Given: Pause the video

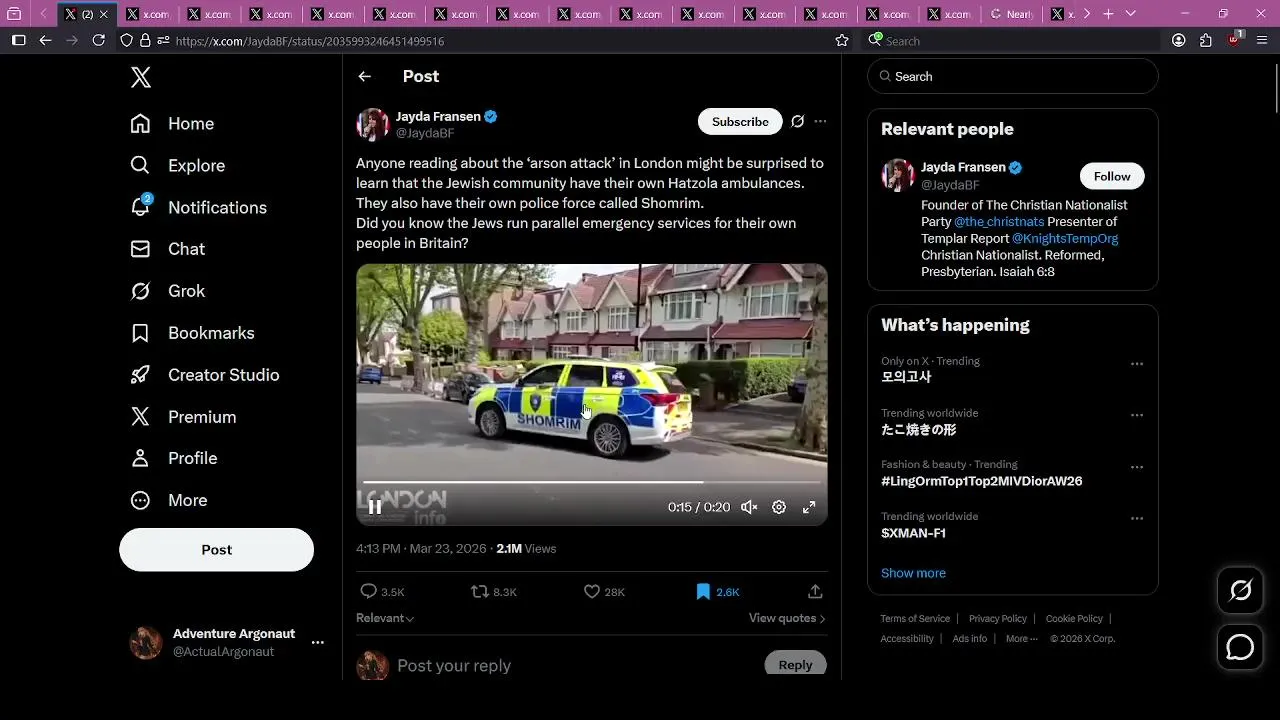Looking at the screenshot, I should click(375, 507).
